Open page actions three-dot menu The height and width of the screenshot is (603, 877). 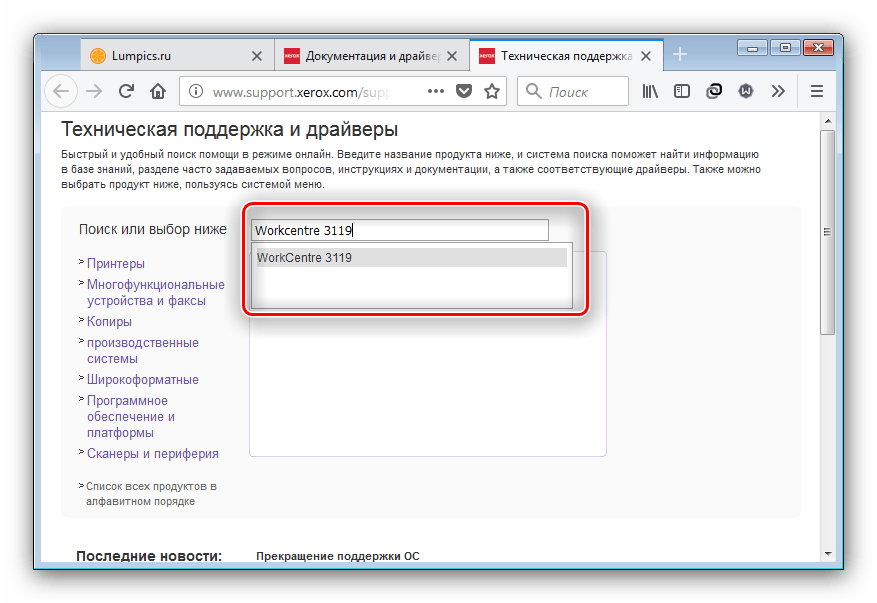(435, 91)
